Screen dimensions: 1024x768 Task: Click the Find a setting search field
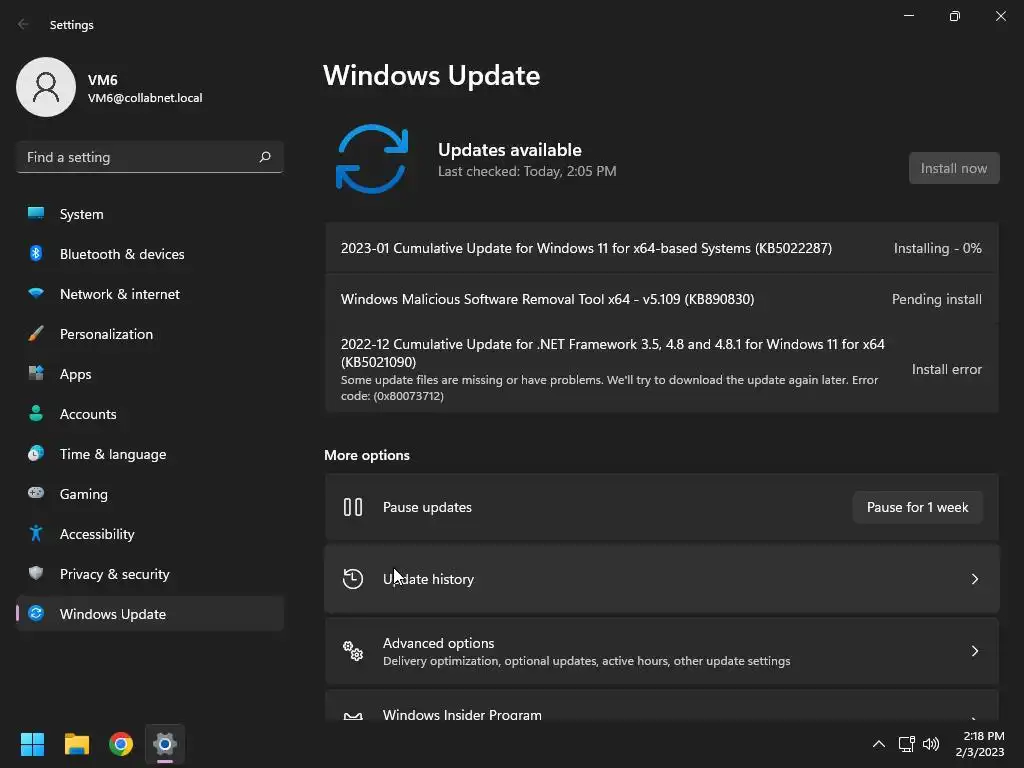pos(150,157)
